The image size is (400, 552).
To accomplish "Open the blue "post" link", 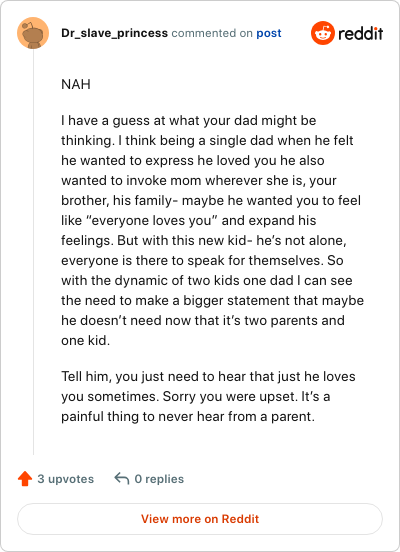I will pos(269,33).
